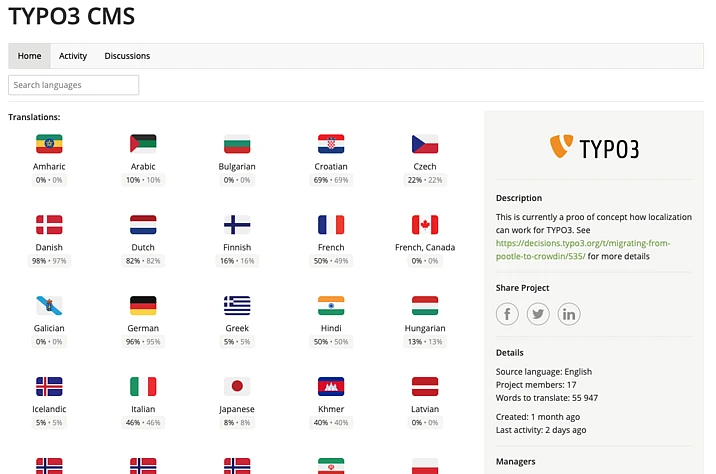Switch to the Activity tab
716x474 pixels.
73,56
